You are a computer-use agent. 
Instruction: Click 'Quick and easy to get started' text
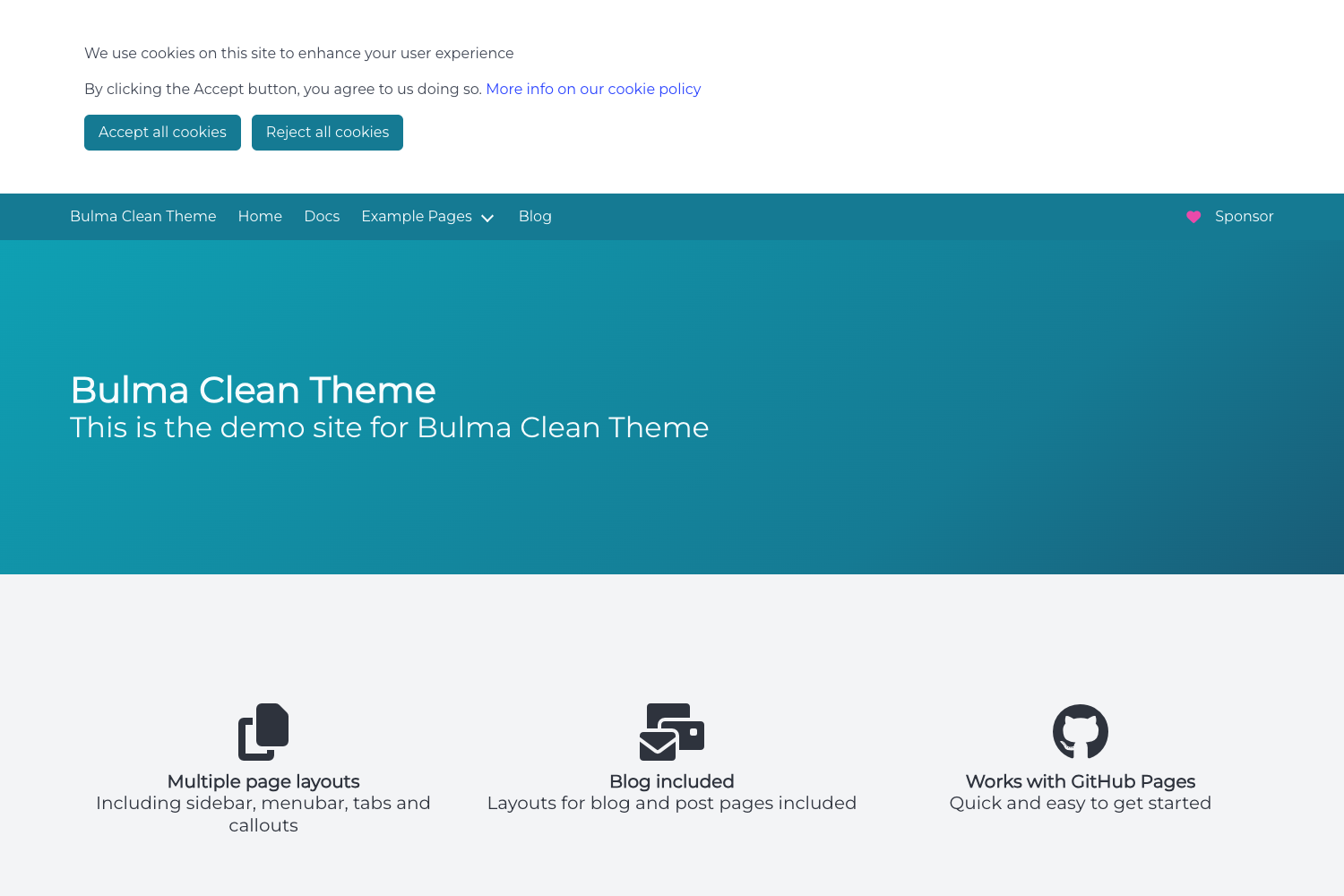coord(1081,804)
